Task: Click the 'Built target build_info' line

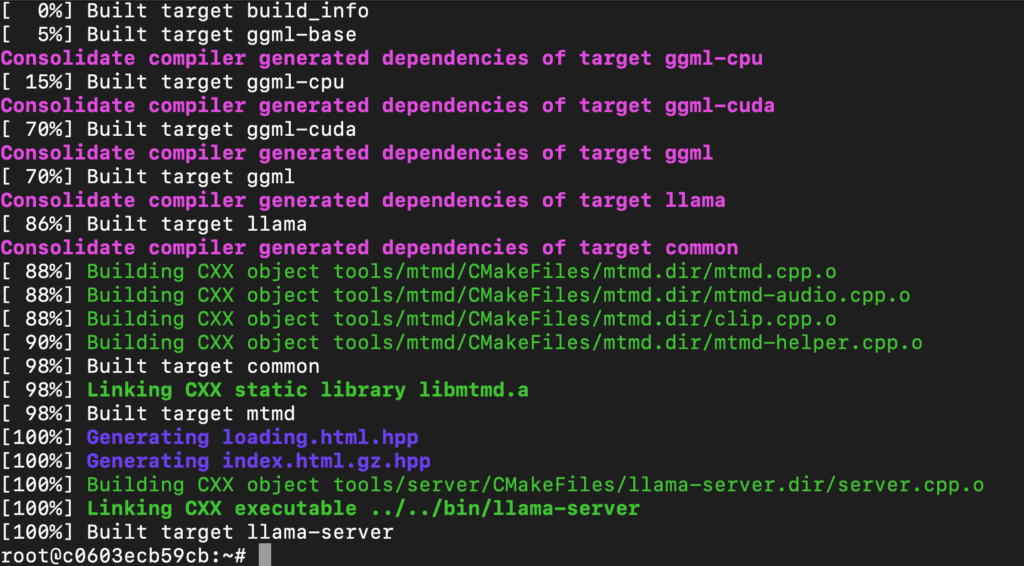Action: (x=185, y=11)
